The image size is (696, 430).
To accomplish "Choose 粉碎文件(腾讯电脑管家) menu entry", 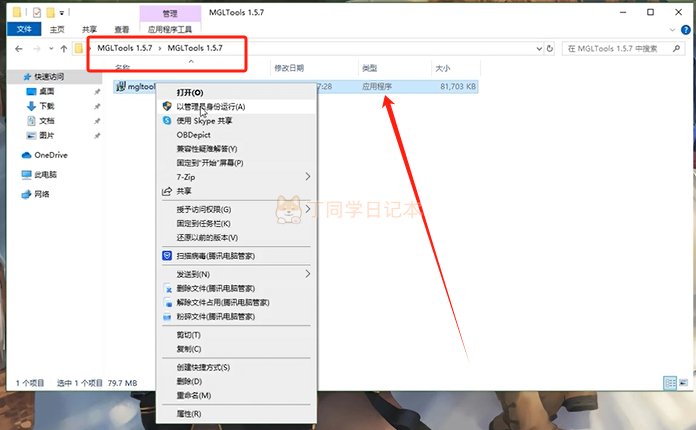I will click(237, 316).
